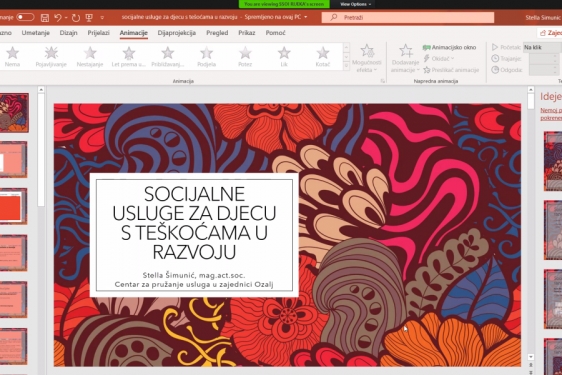562x375 pixels.
Task: Click 'Centar za pružanje usluga' subtitle line
Action: click(194, 284)
